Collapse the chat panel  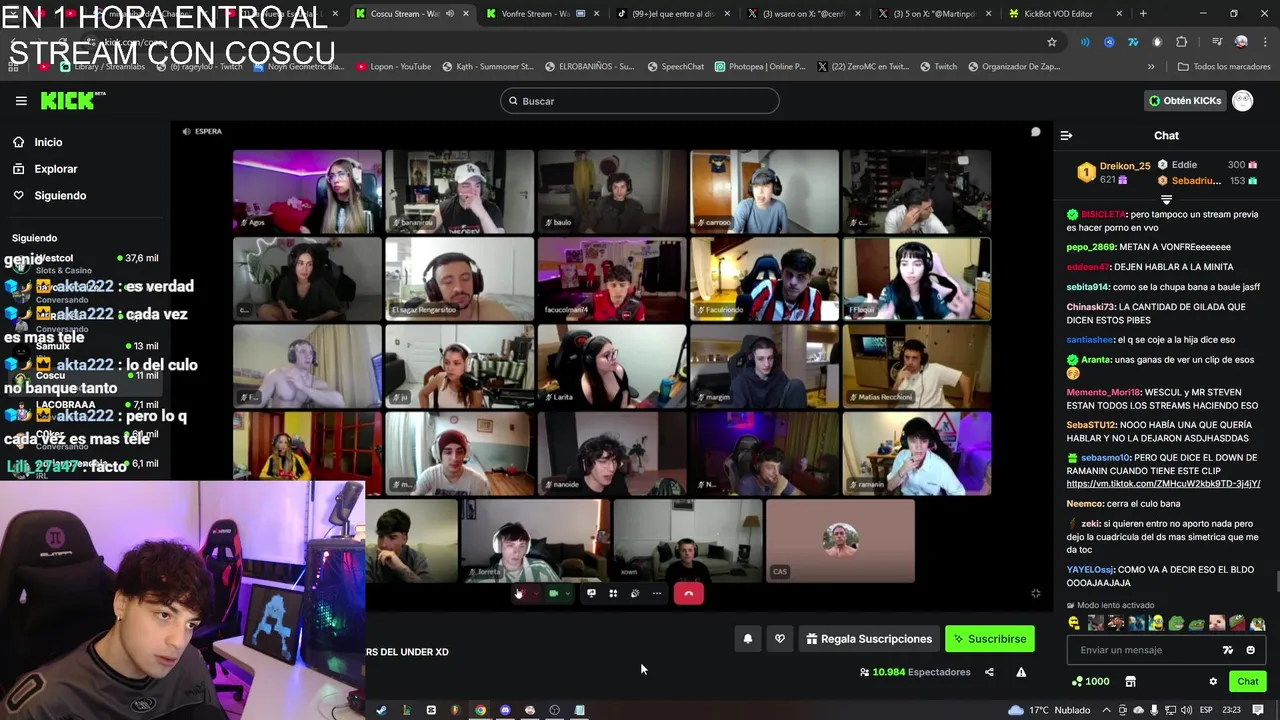point(1066,136)
